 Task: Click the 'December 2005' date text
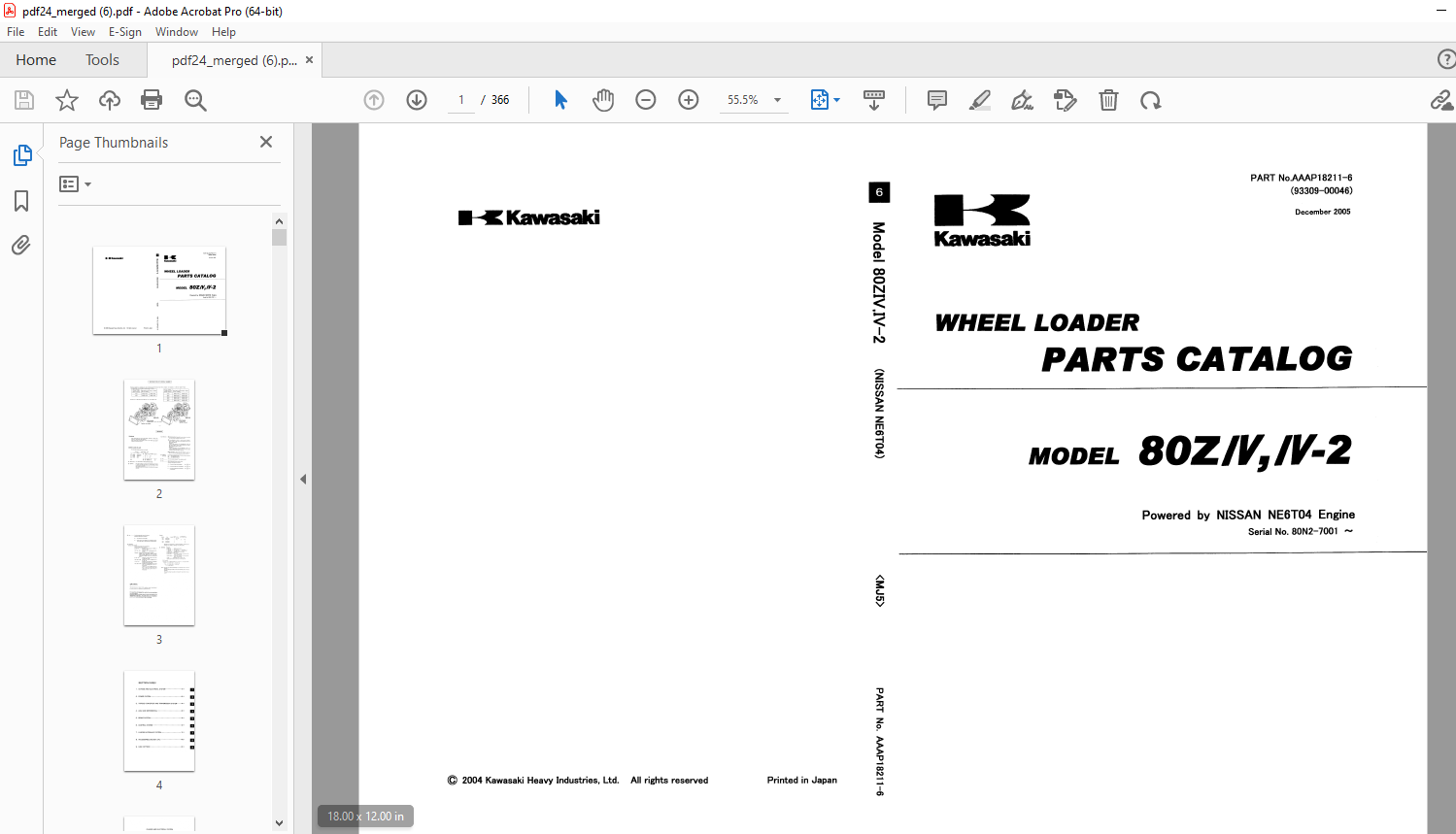pyautogui.click(x=1322, y=212)
